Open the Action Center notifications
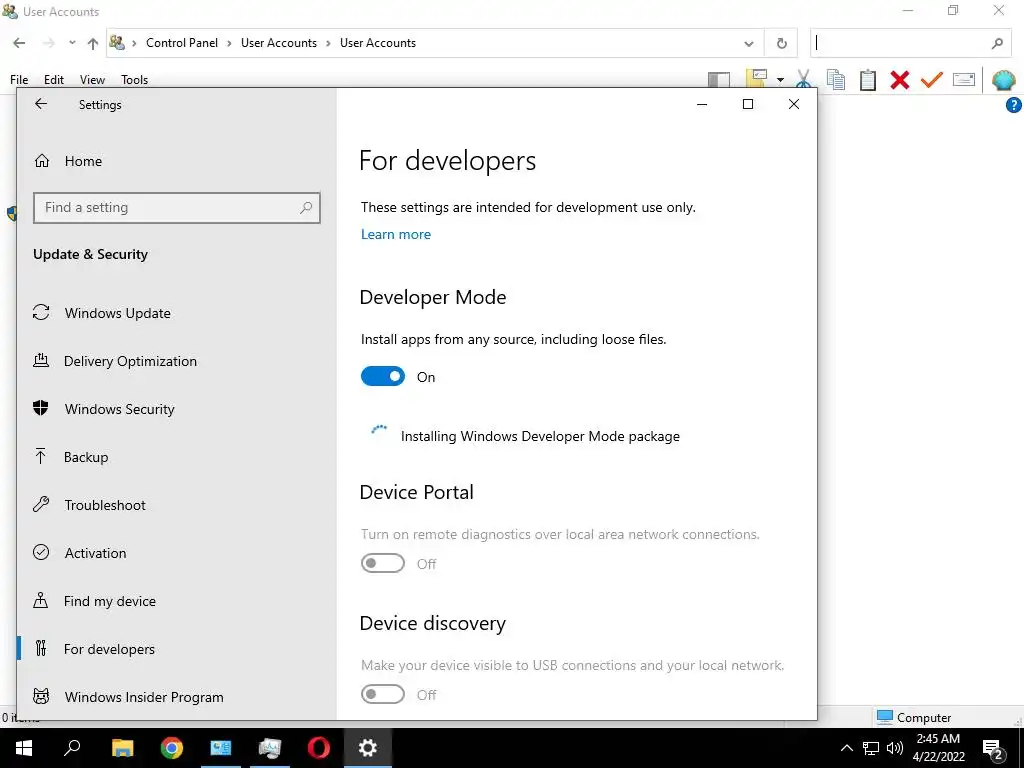Screen dimensions: 1024x768 pyautogui.click(x=993, y=748)
